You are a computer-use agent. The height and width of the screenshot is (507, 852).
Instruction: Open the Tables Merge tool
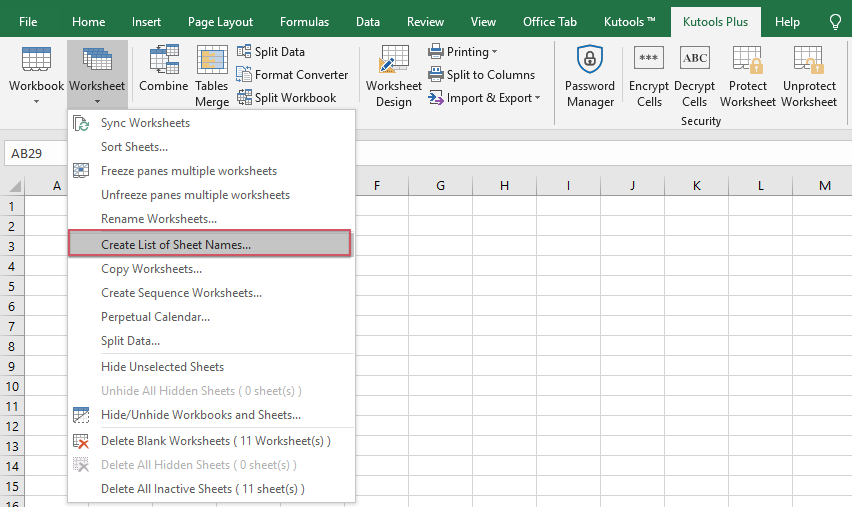tap(212, 78)
